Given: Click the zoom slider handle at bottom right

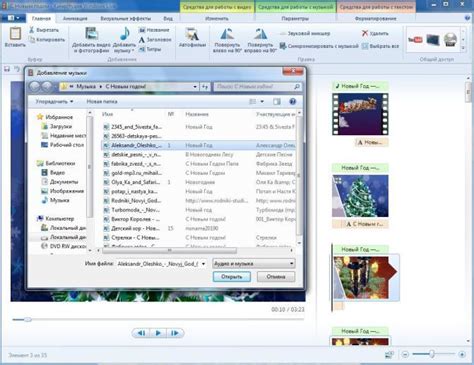Looking at the screenshot, I should 432,354.
